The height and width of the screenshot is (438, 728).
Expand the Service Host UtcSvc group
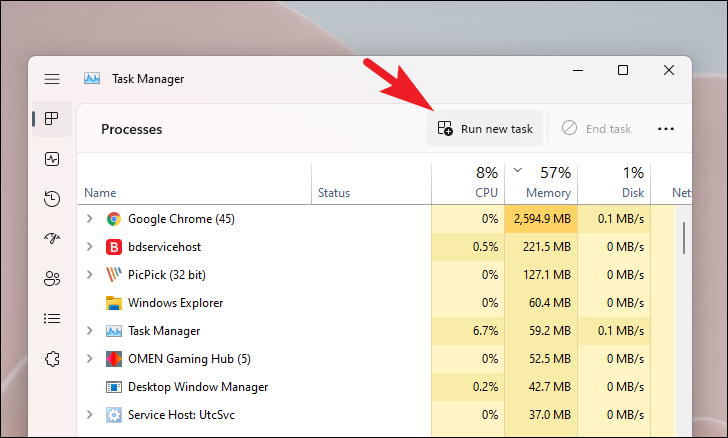[x=90, y=414]
